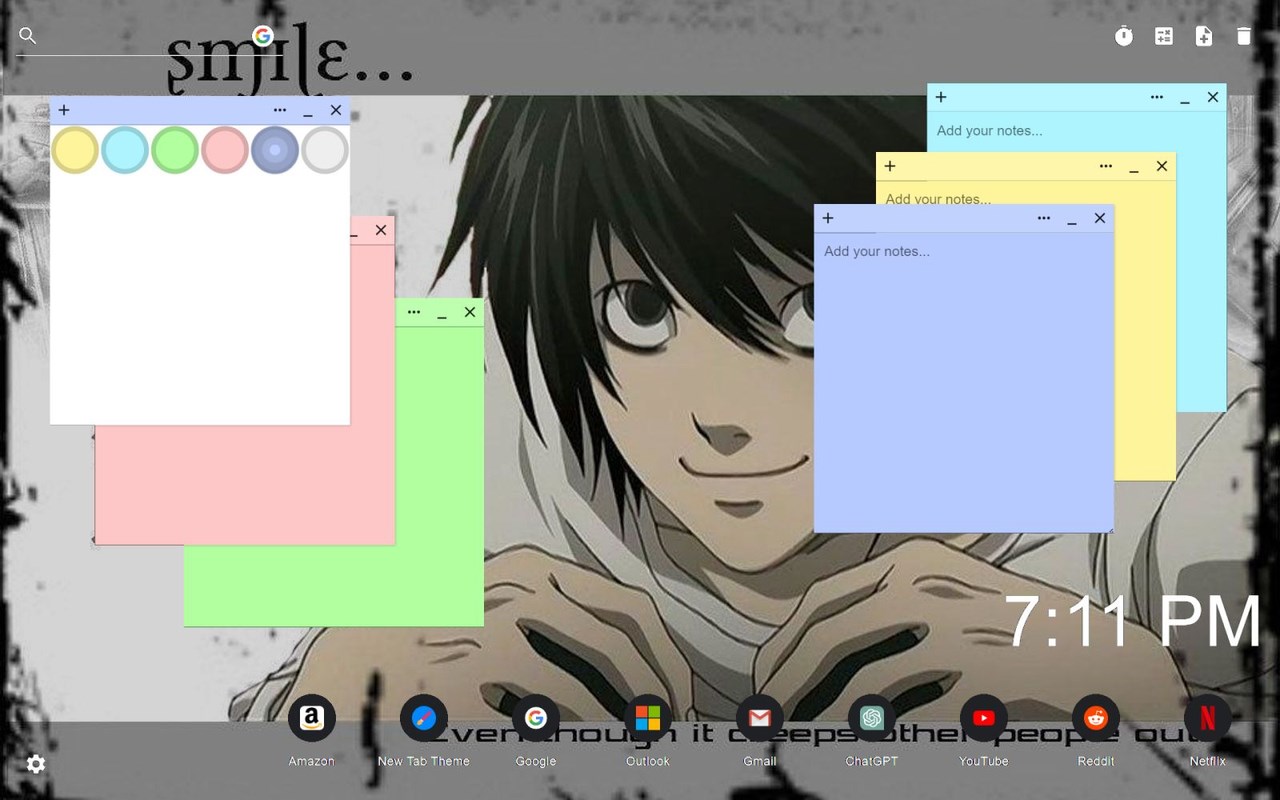The height and width of the screenshot is (800, 1280).
Task: Close the cyan note
Action: [x=1213, y=97]
